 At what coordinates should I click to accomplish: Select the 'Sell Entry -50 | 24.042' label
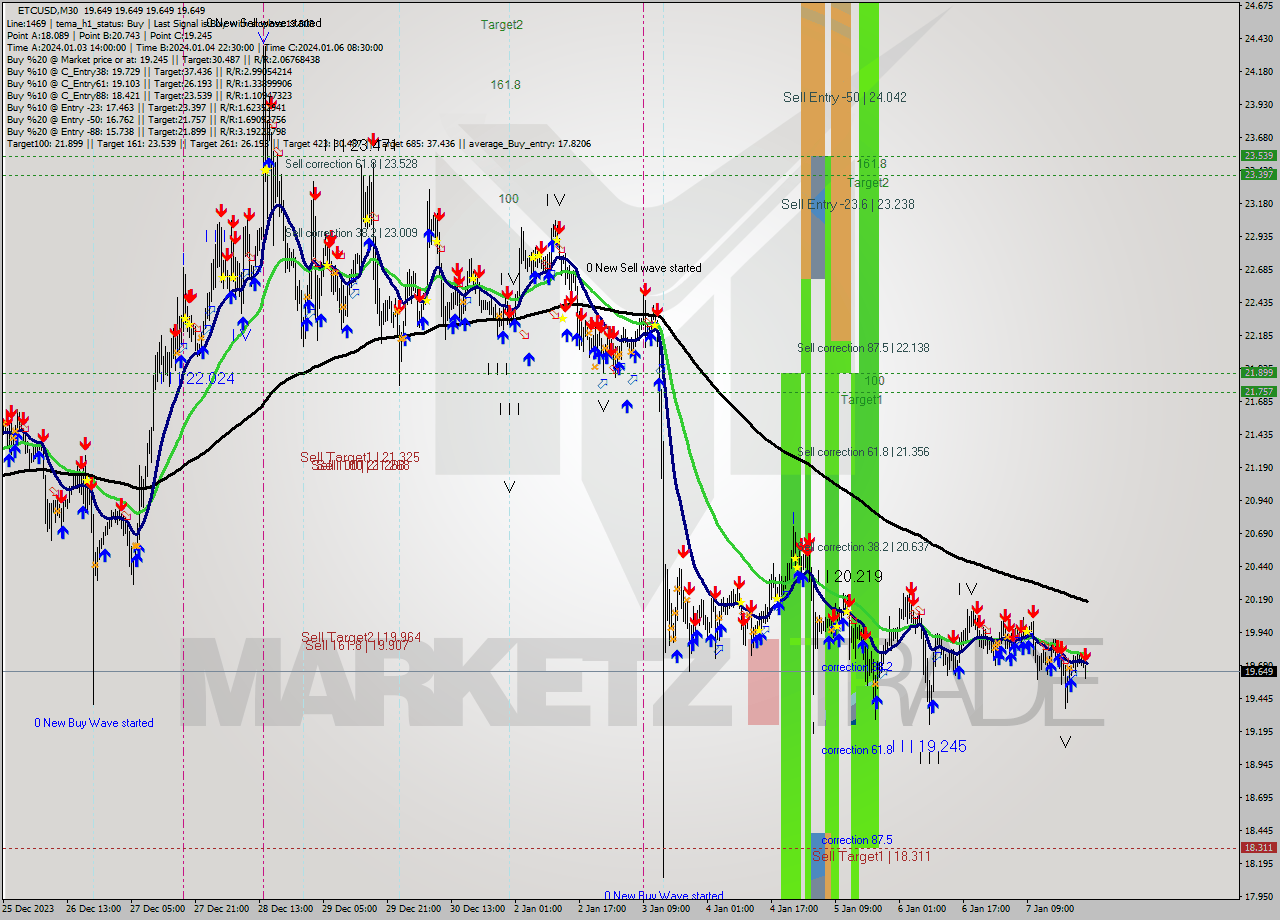pyautogui.click(x=845, y=97)
